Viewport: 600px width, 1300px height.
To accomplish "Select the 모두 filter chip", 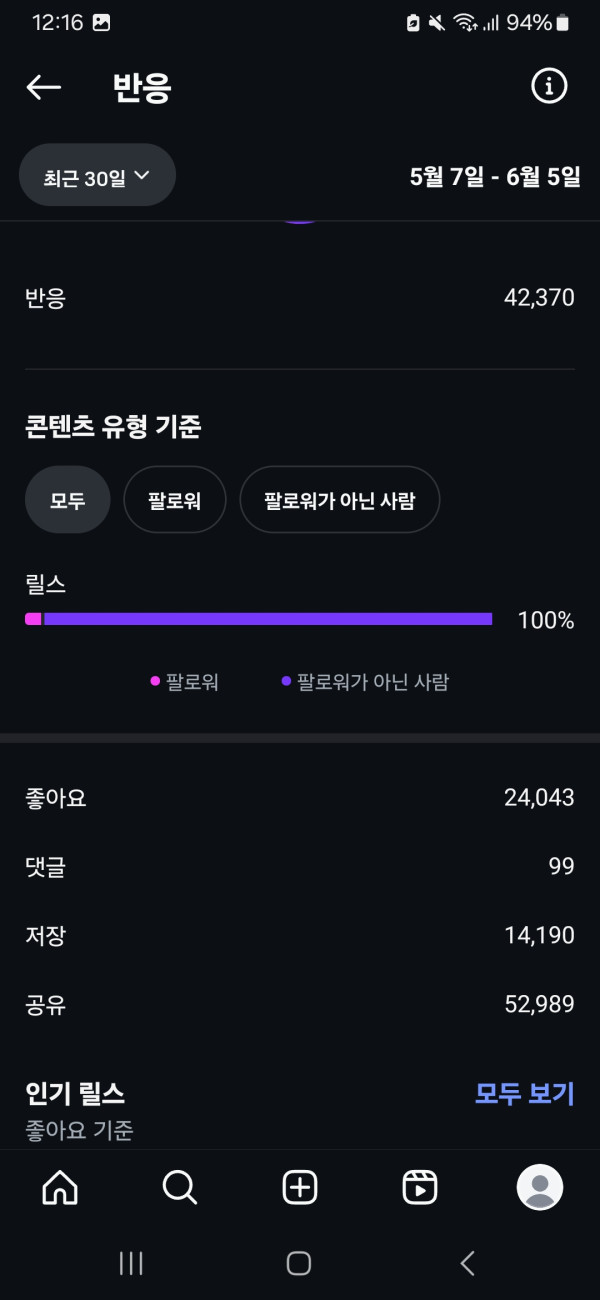I will (67, 500).
